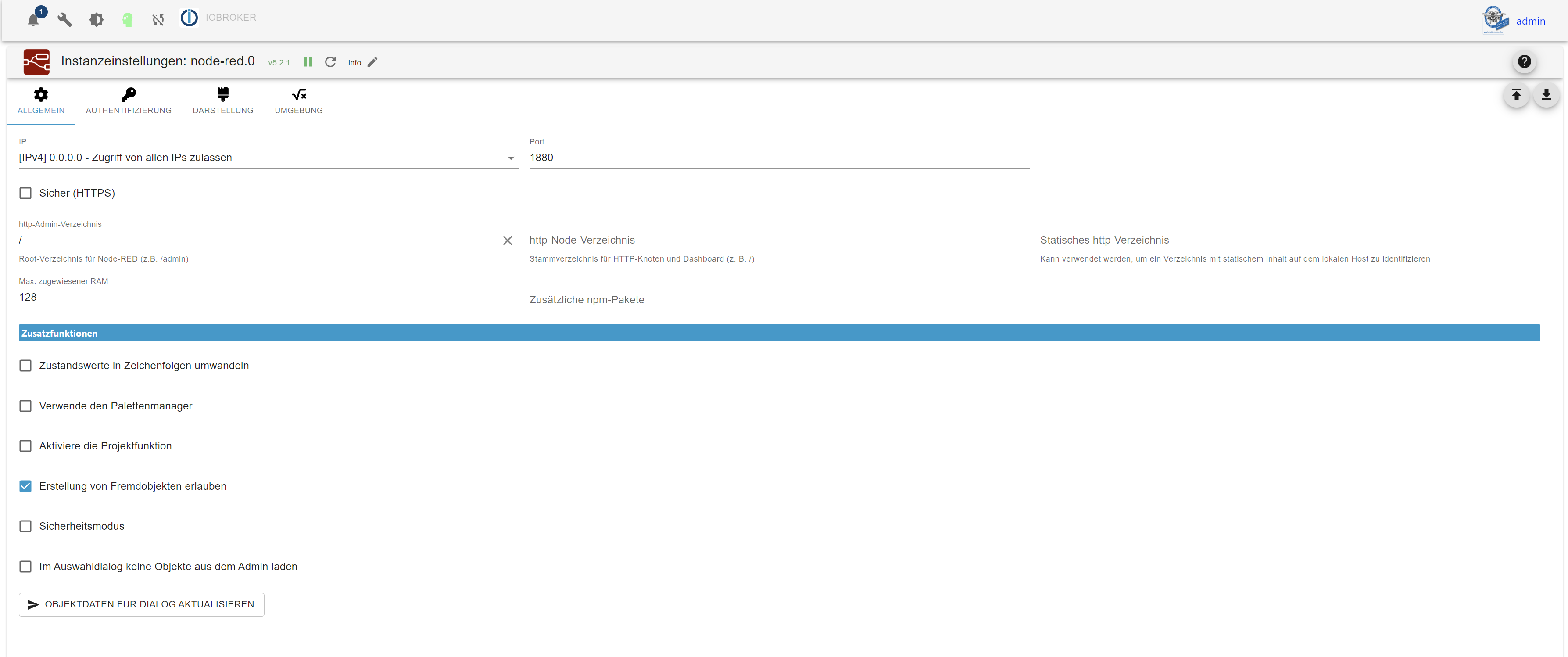
Task: Clear the http-Admin-Verzeichnis field with X
Action: pos(507,241)
